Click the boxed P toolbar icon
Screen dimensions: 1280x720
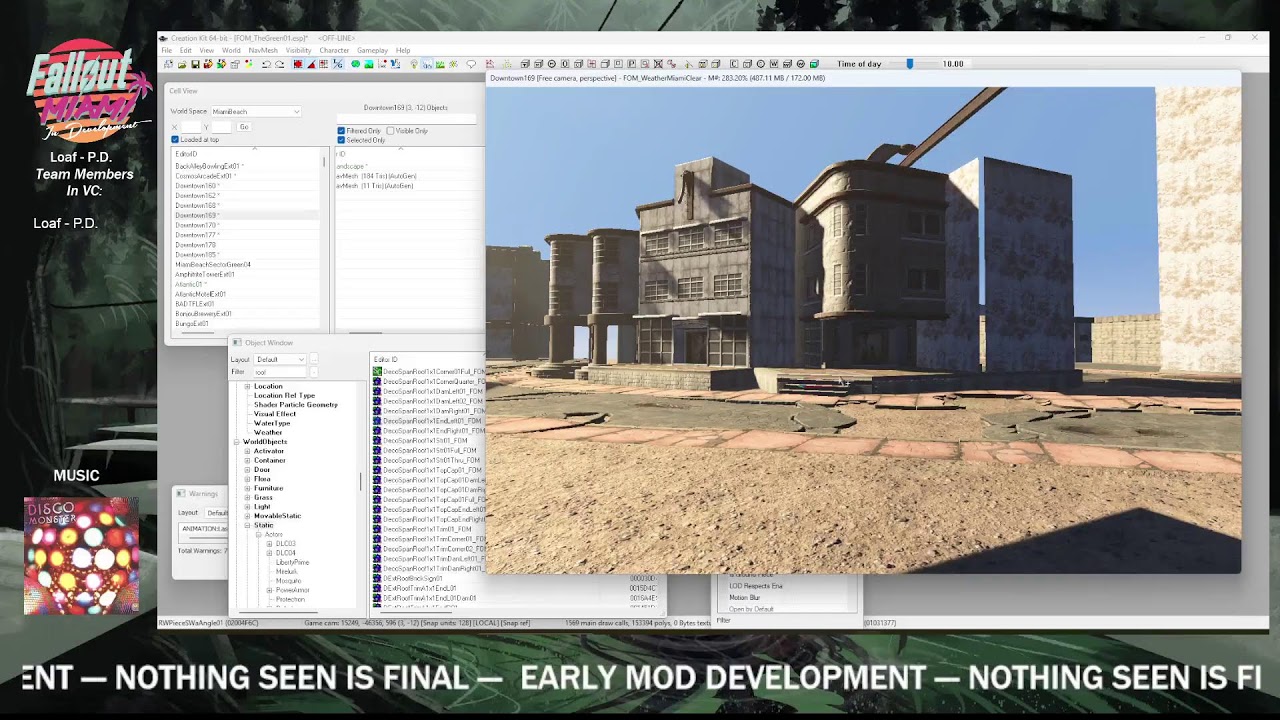pos(631,64)
